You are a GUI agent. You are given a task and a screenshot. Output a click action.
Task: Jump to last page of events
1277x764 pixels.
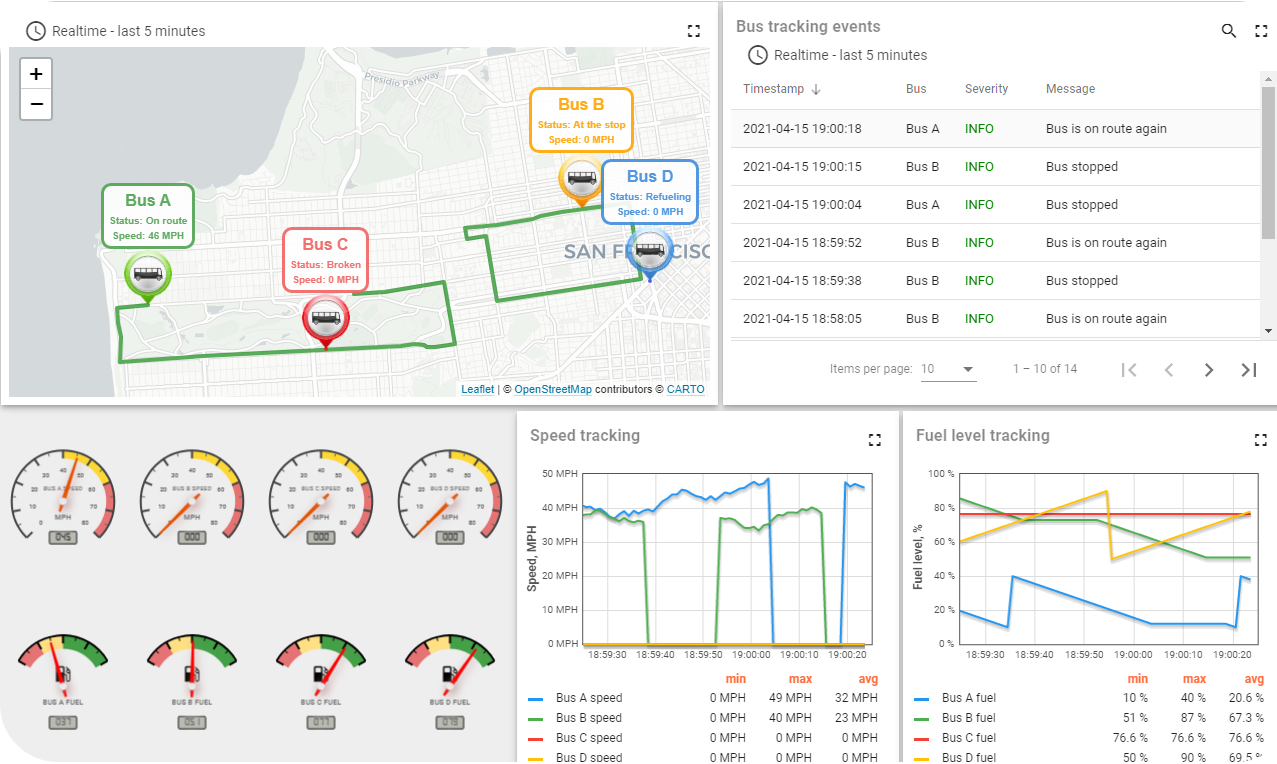click(1249, 370)
